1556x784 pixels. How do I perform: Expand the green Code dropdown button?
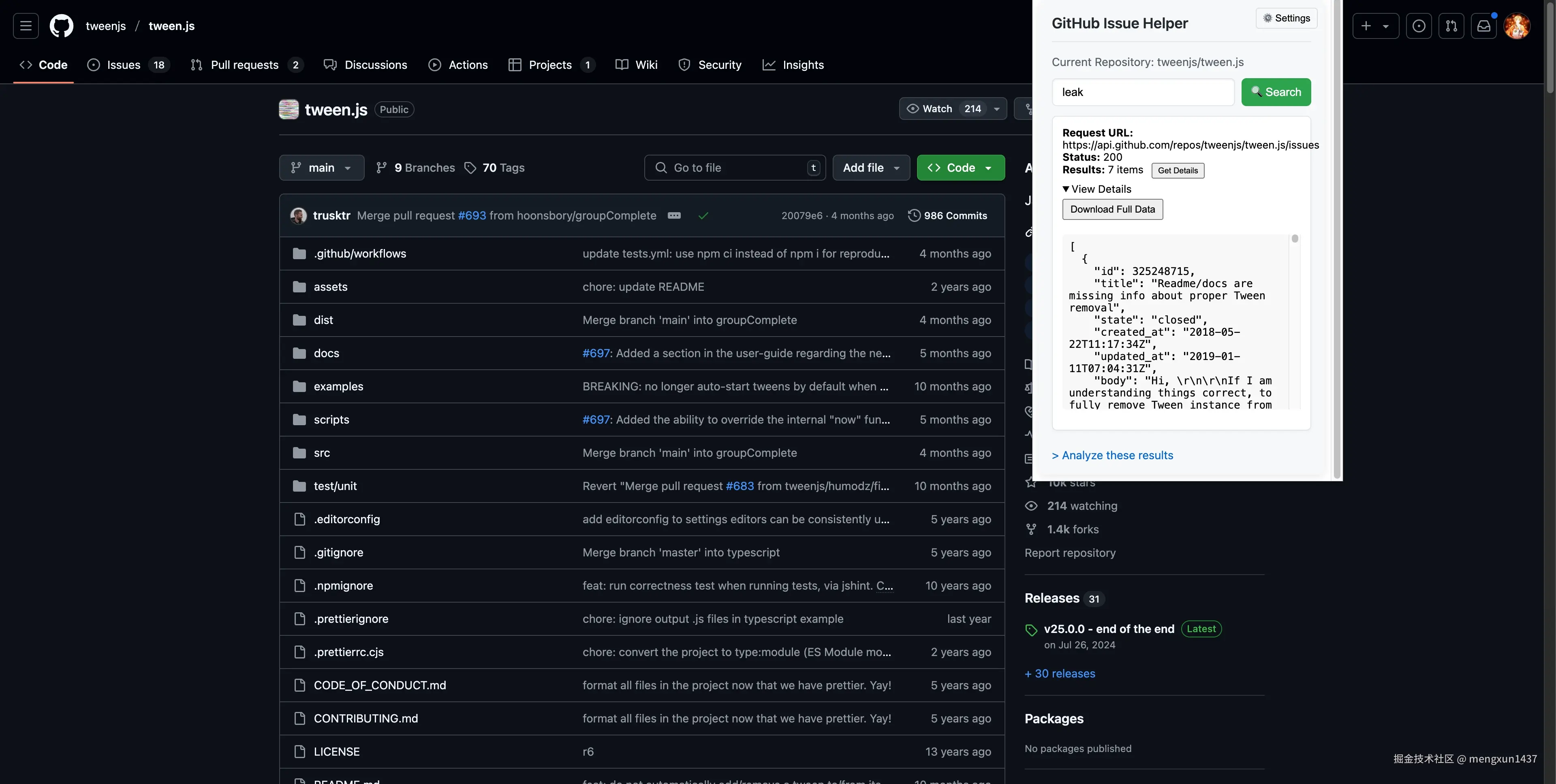960,168
